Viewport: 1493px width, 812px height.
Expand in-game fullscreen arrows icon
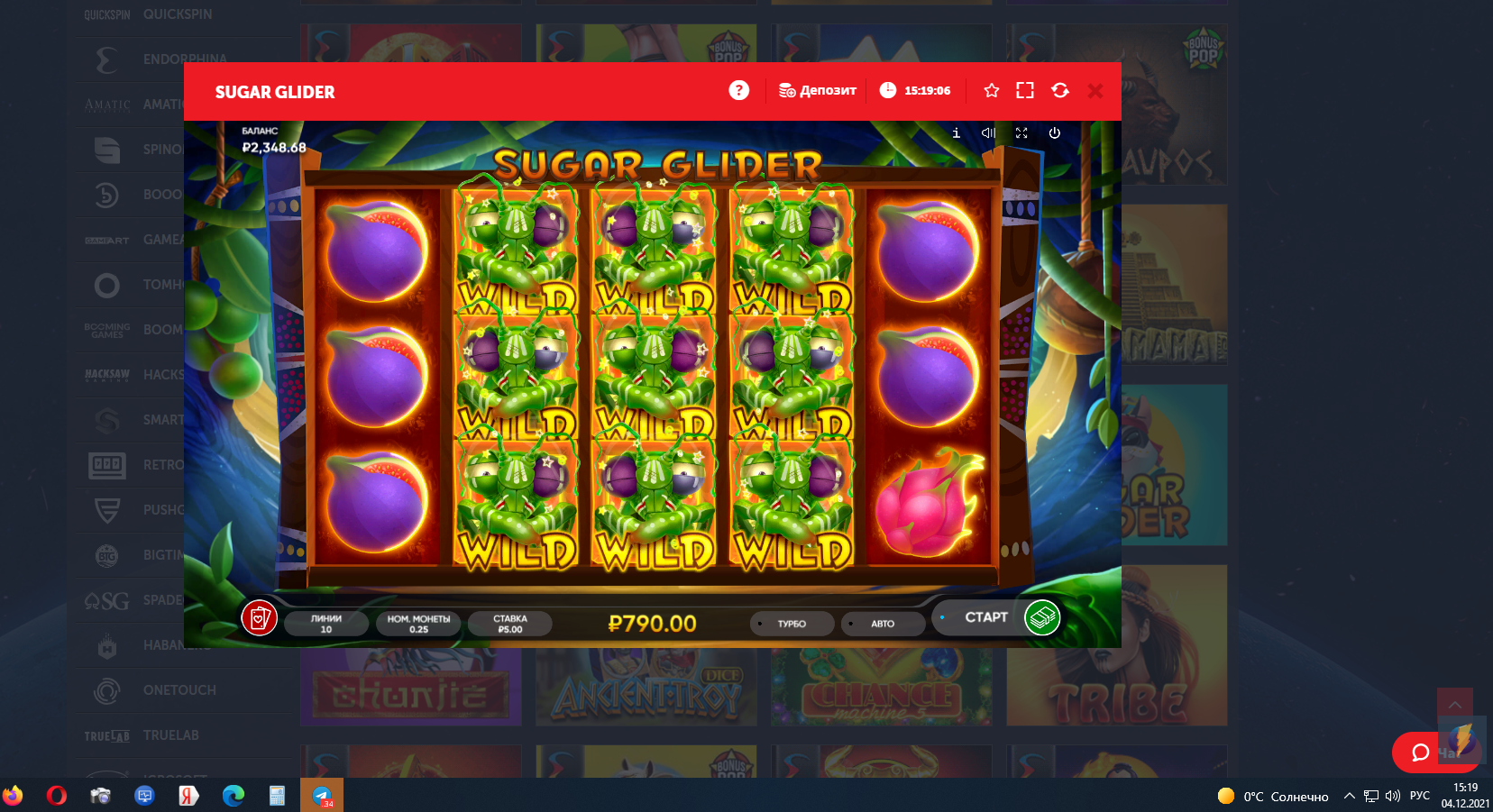[x=1021, y=132]
